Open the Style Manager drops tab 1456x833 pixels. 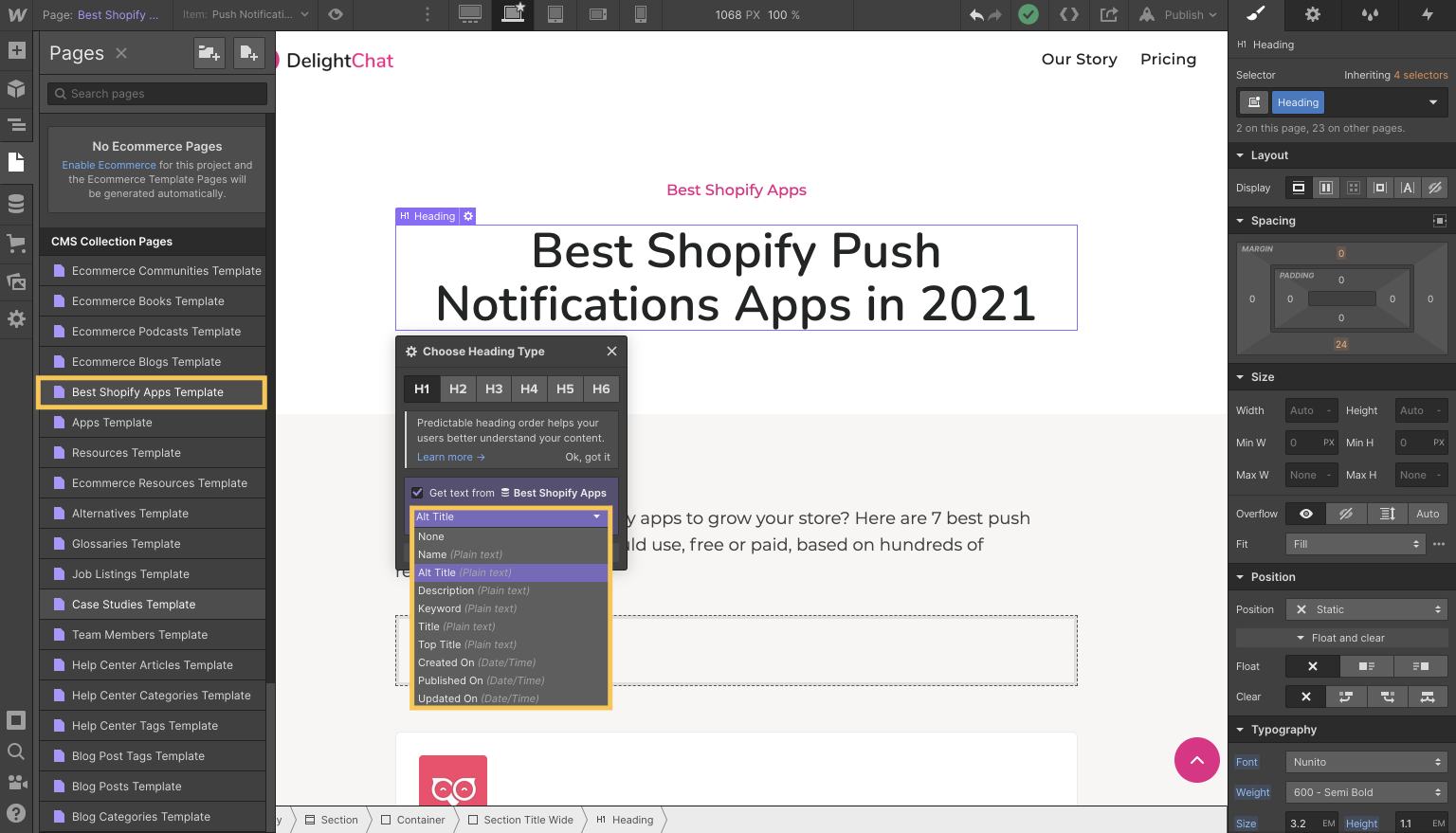pos(1370,14)
